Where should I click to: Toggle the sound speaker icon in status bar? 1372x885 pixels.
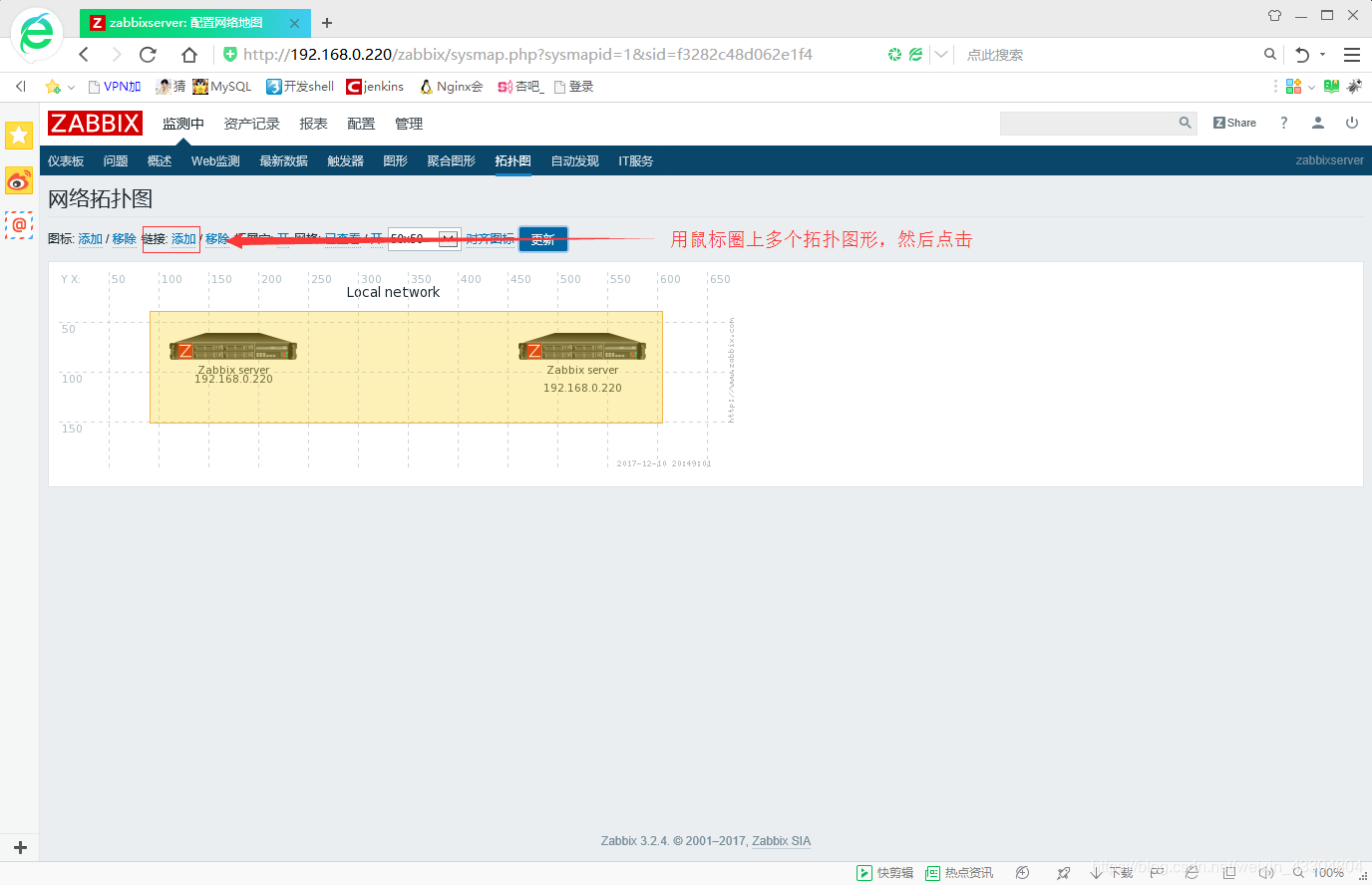[x=1266, y=873]
